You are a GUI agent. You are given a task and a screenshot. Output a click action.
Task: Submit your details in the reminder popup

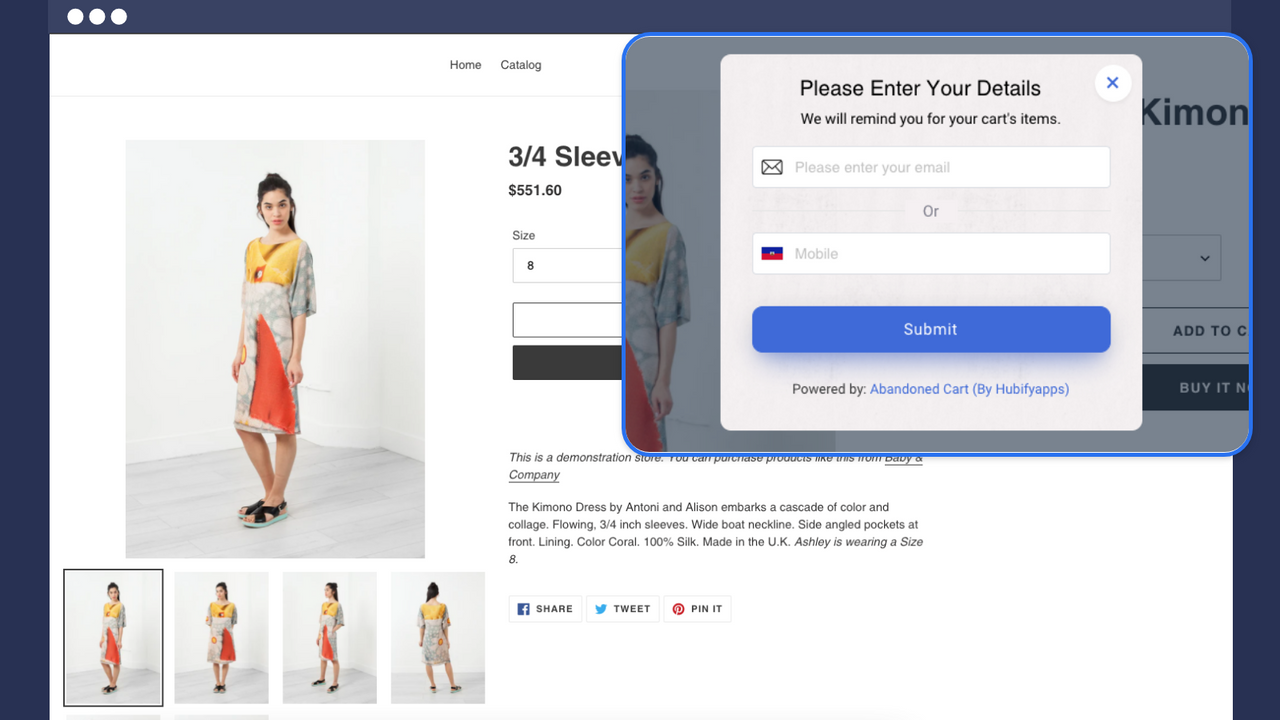click(930, 329)
